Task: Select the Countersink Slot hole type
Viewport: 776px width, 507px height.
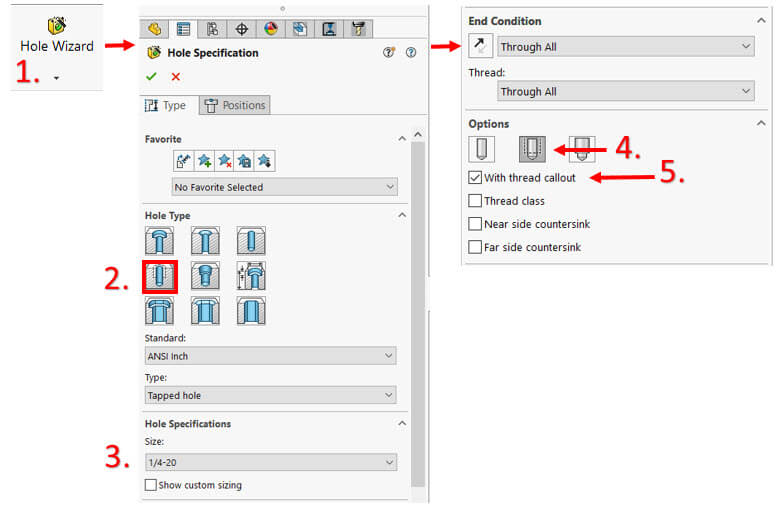Action: pyautogui.click(x=205, y=311)
